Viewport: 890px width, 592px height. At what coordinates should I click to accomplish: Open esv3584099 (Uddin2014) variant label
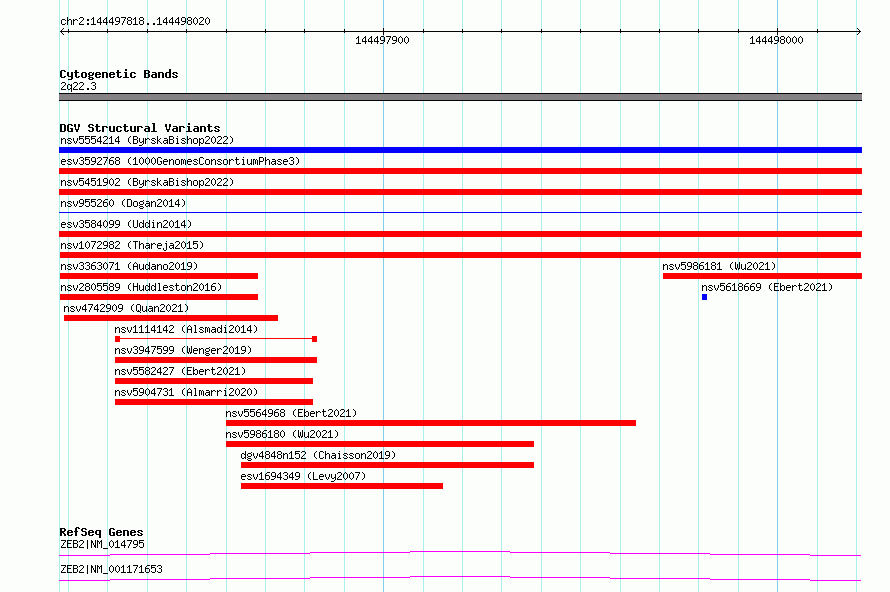coord(126,224)
